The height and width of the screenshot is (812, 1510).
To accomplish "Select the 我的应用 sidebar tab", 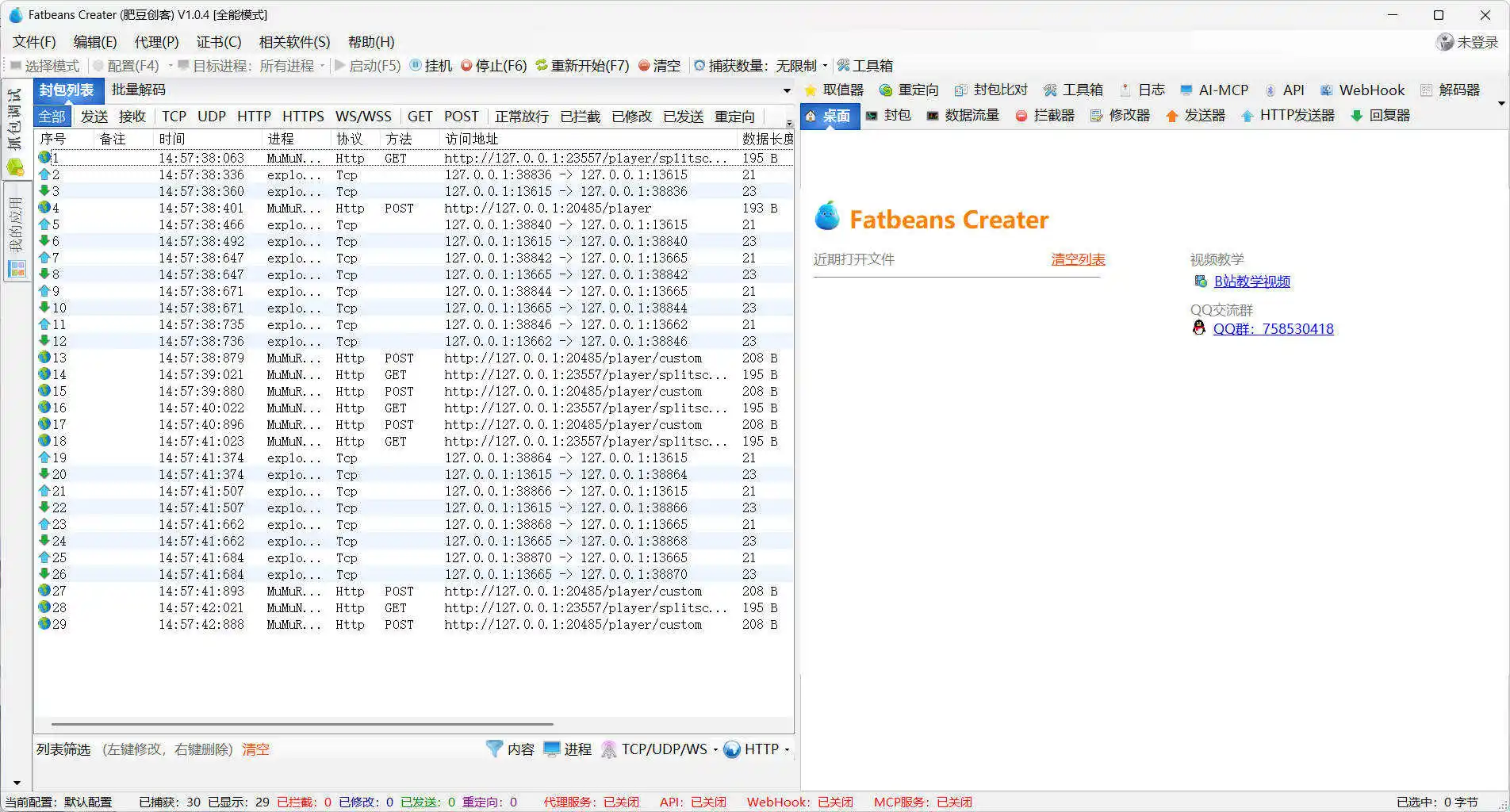I will (x=16, y=230).
